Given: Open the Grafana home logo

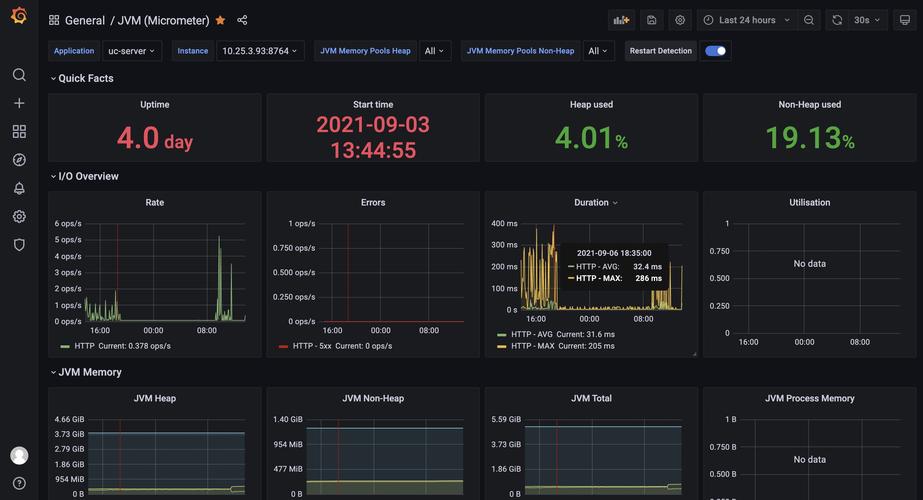Looking at the screenshot, I should tap(19, 16).
